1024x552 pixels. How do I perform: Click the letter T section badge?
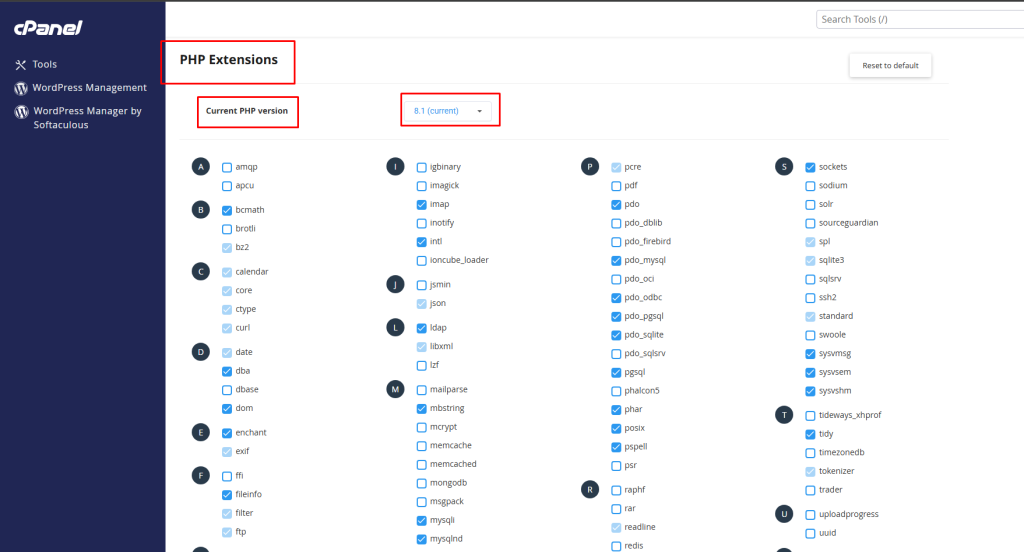pos(784,415)
